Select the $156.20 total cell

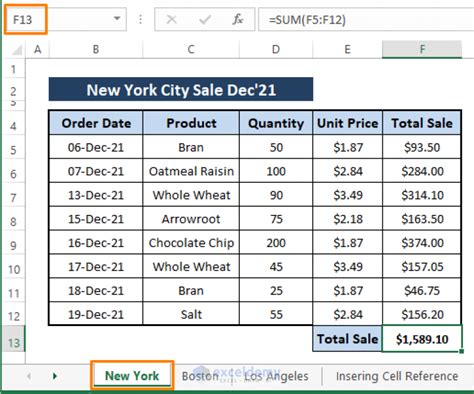[x=422, y=314]
